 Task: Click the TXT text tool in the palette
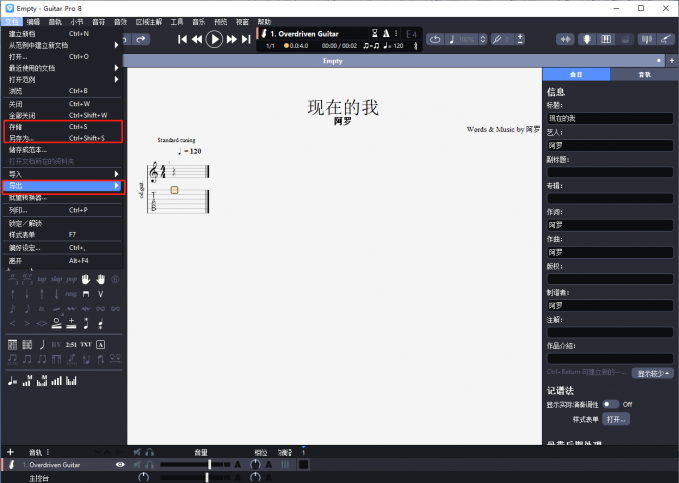pyautogui.click(x=86, y=344)
